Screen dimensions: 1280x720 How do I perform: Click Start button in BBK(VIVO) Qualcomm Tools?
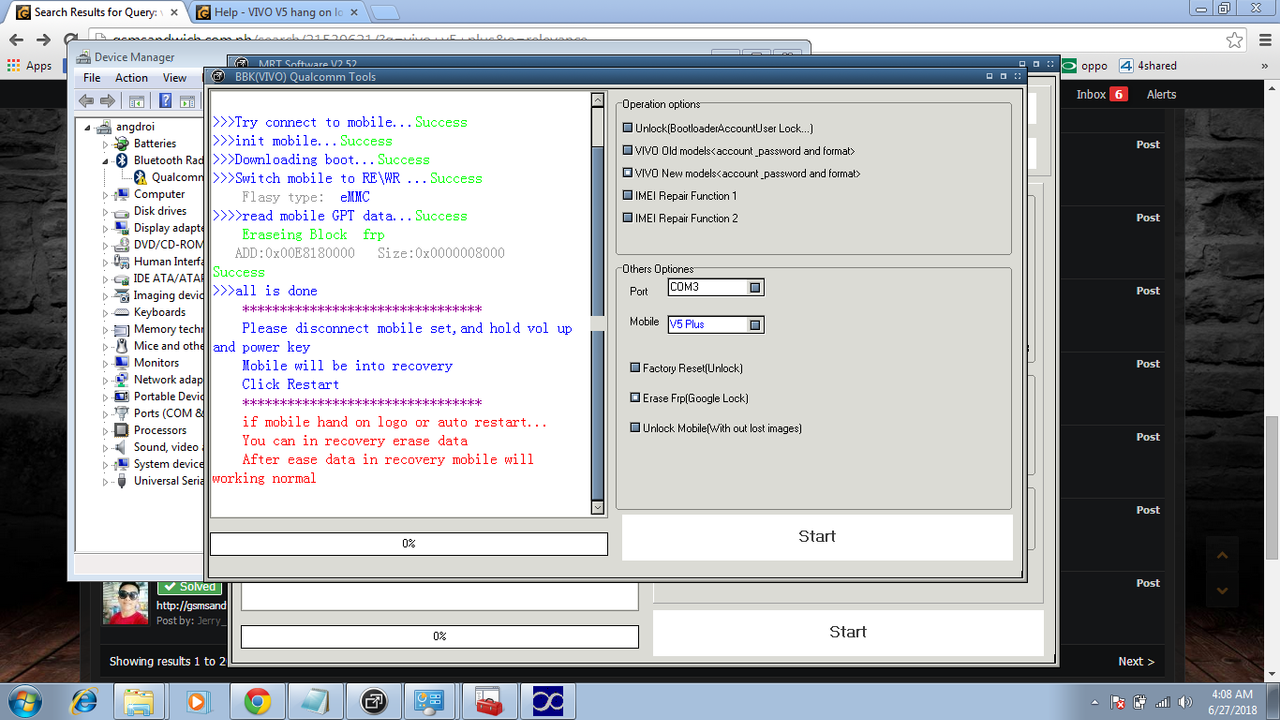[817, 537]
